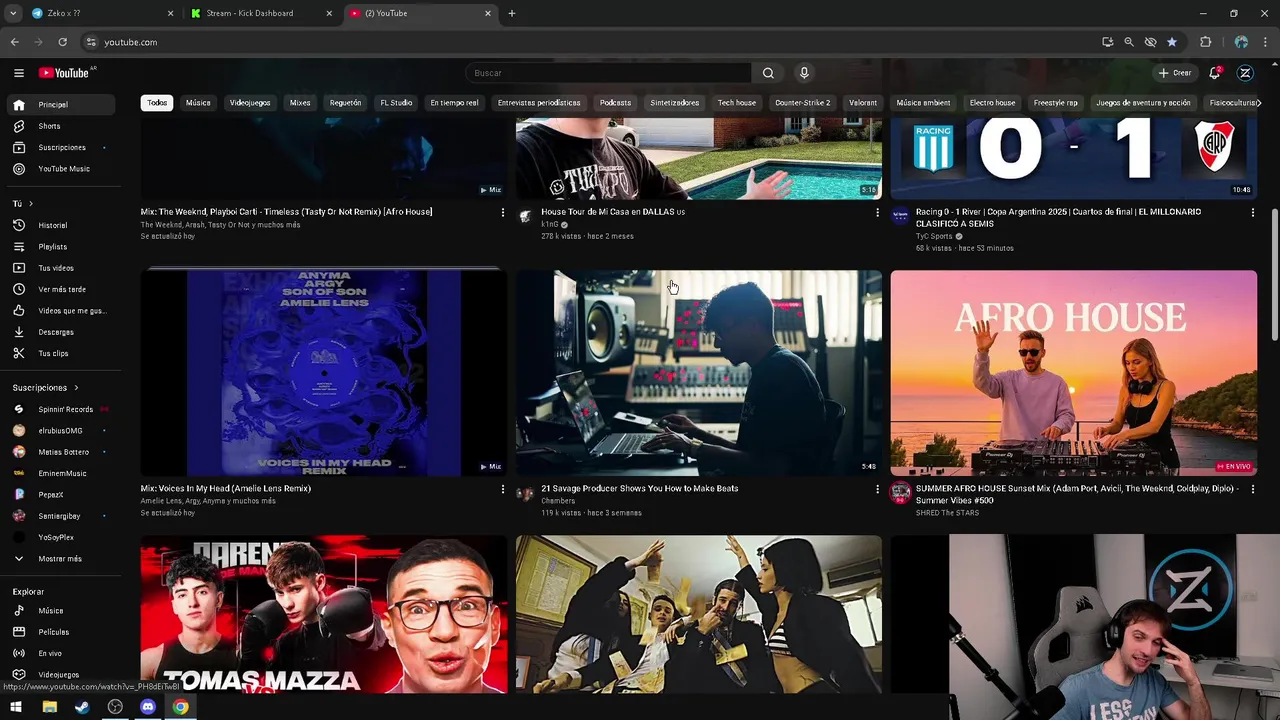Open the TyC Sports channel link
This screenshot has height=720, width=1280.
click(934, 237)
